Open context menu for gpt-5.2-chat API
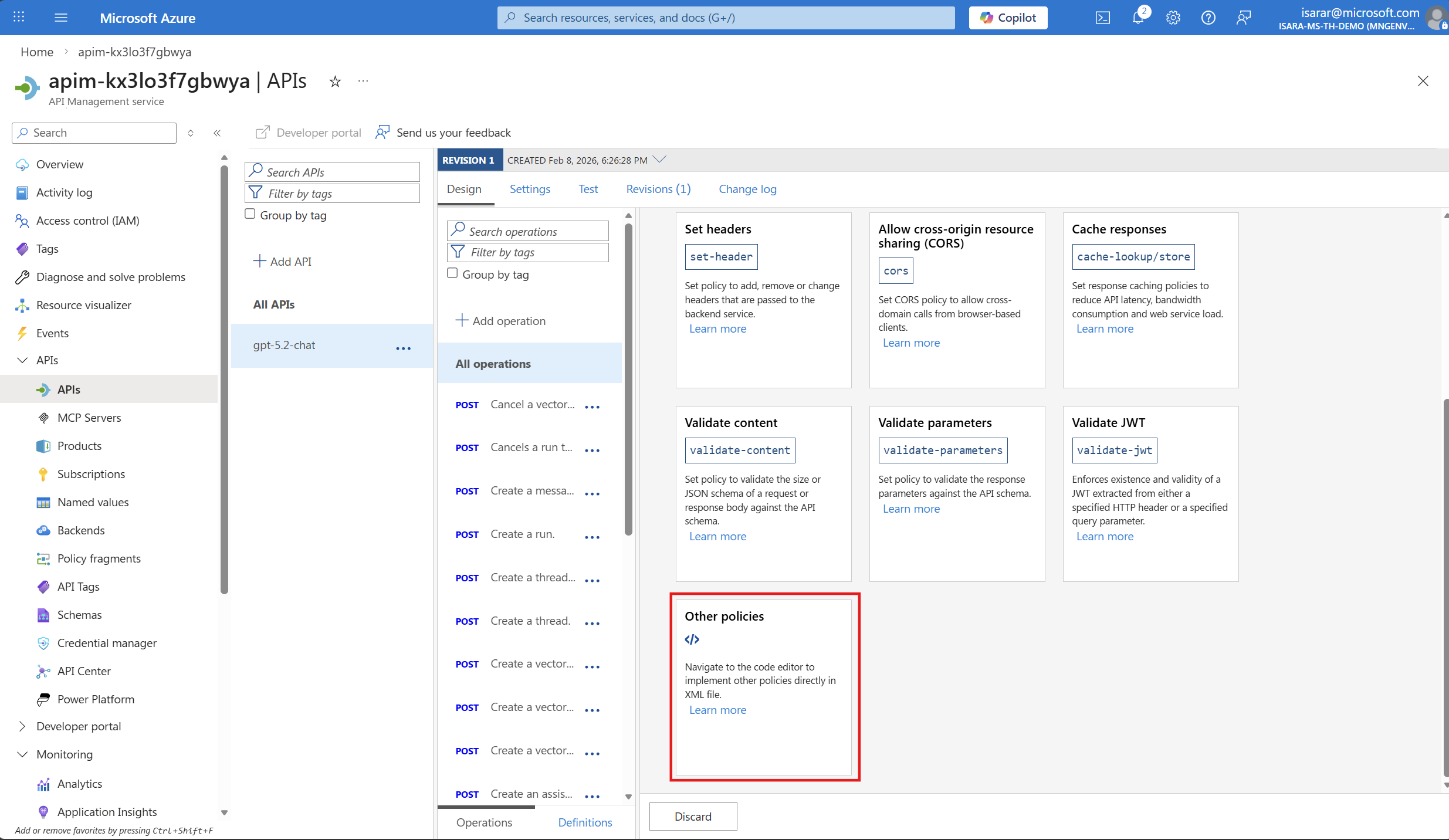 tap(404, 348)
